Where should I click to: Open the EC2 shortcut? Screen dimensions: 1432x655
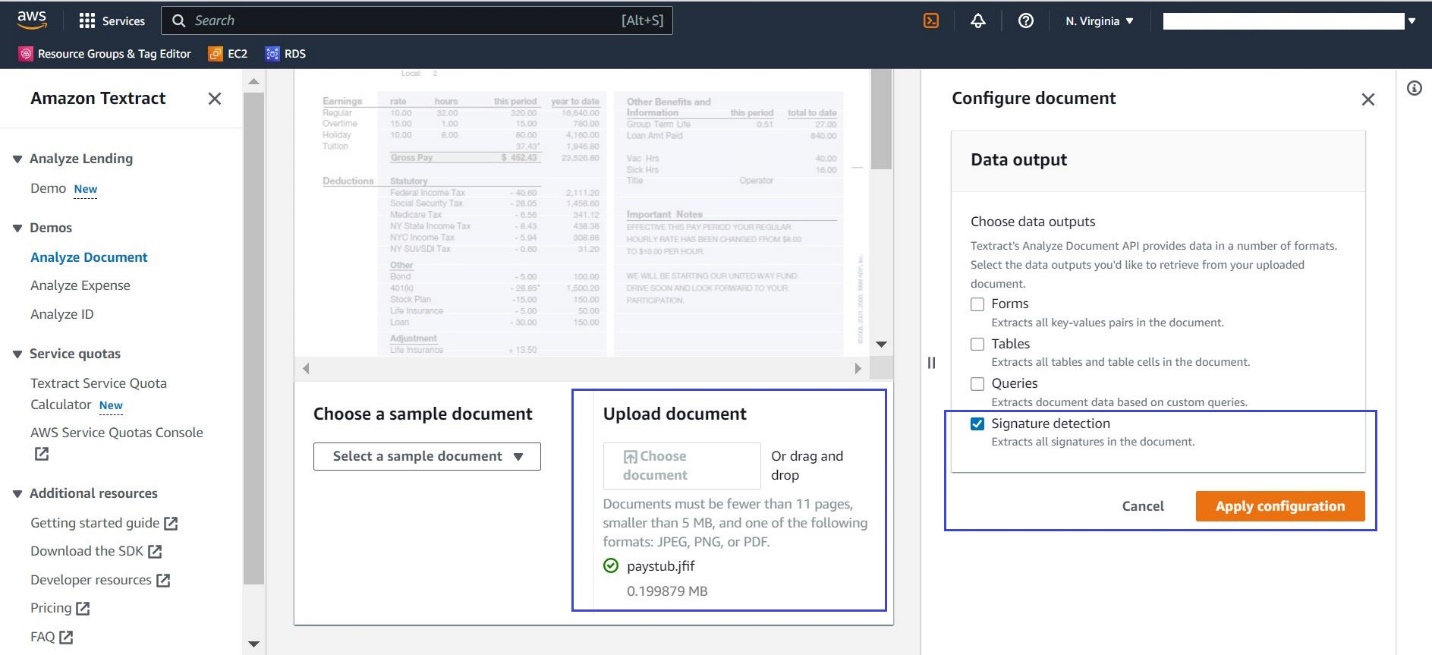tap(227, 54)
